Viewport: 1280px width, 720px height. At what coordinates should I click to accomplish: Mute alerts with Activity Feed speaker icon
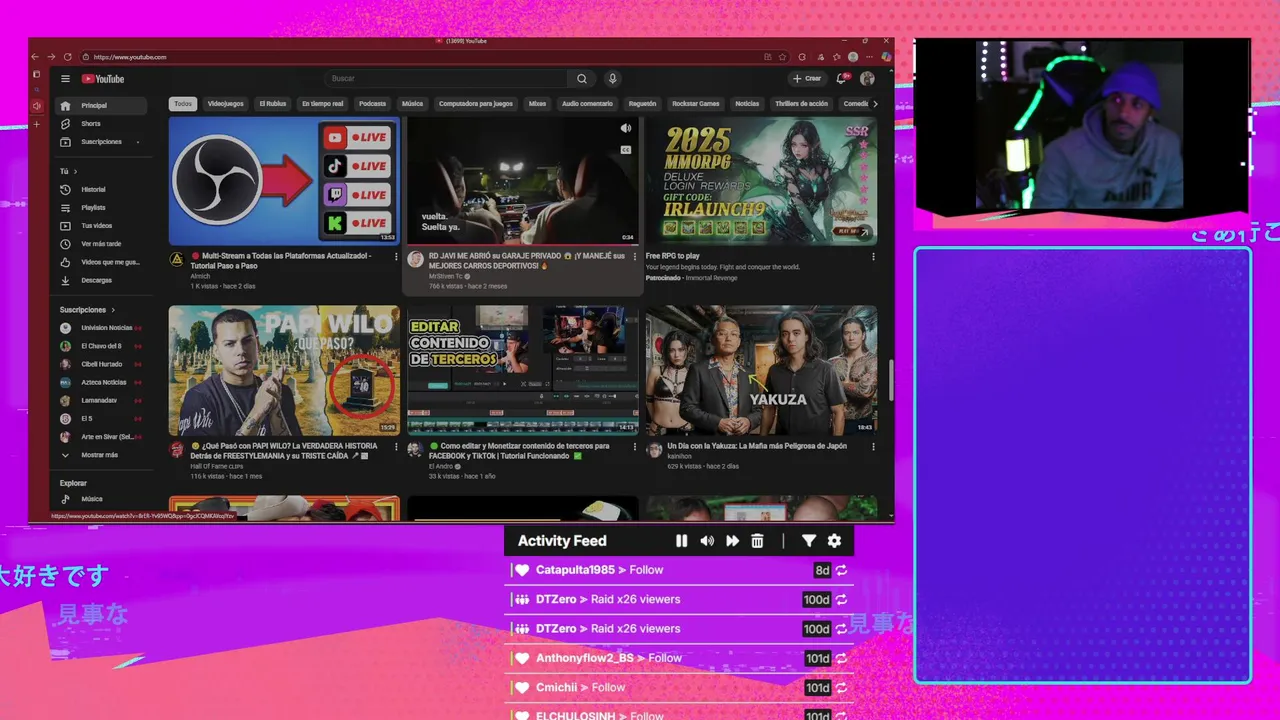click(x=707, y=541)
